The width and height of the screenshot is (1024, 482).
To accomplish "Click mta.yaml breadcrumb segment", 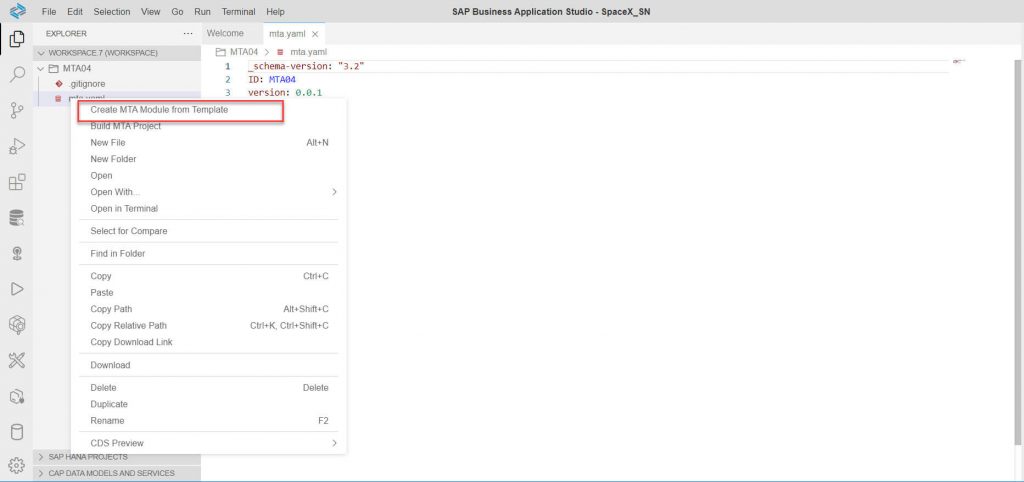I will pos(308,52).
